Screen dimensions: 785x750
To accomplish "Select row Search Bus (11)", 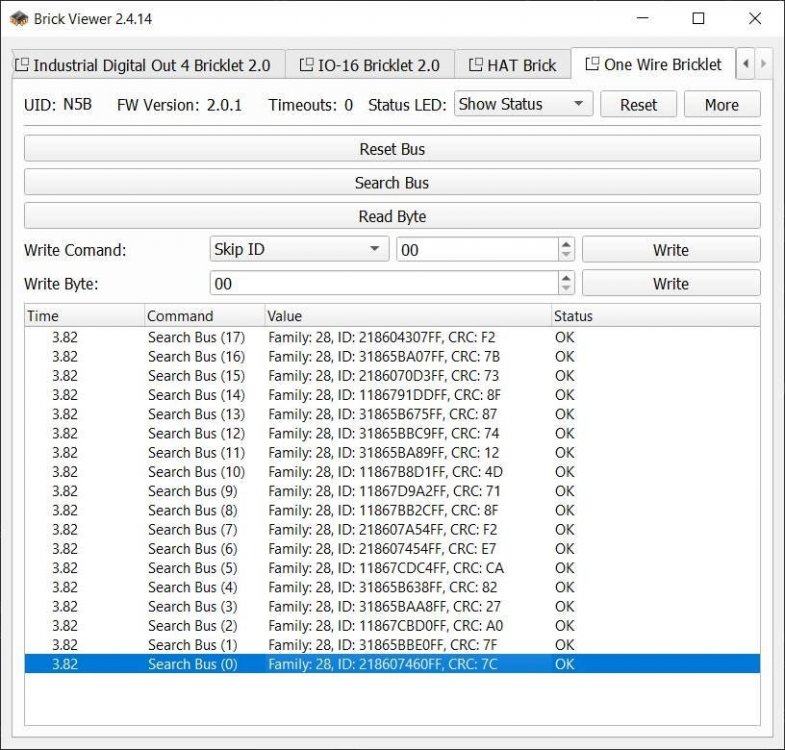I will (392, 452).
